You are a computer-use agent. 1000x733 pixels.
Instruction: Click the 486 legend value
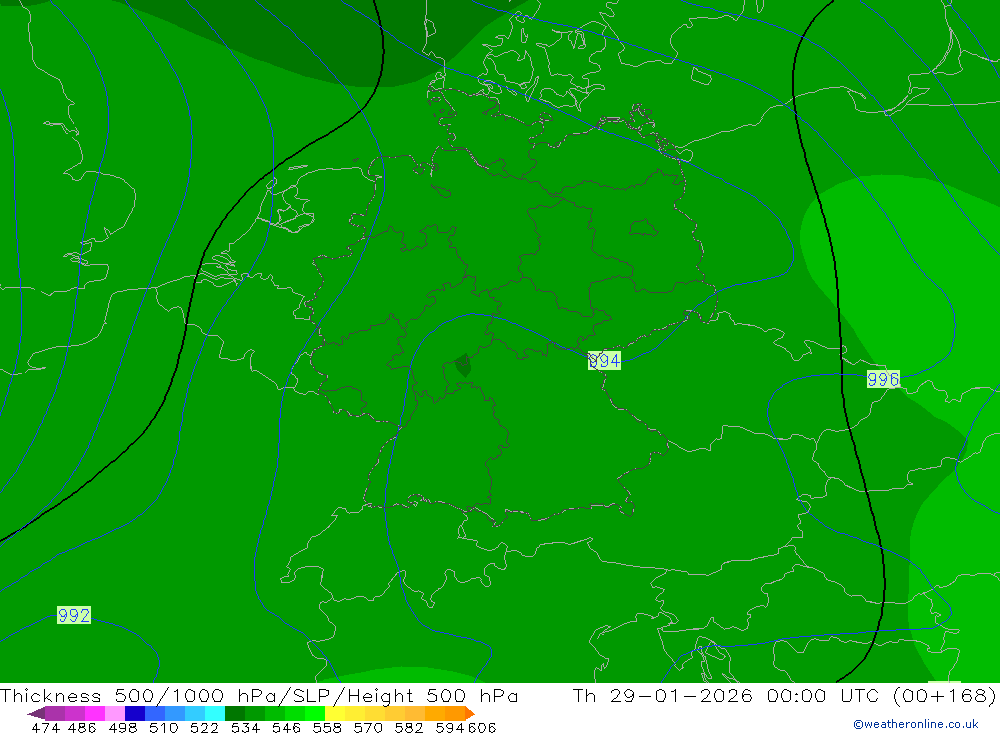pyautogui.click(x=82, y=727)
